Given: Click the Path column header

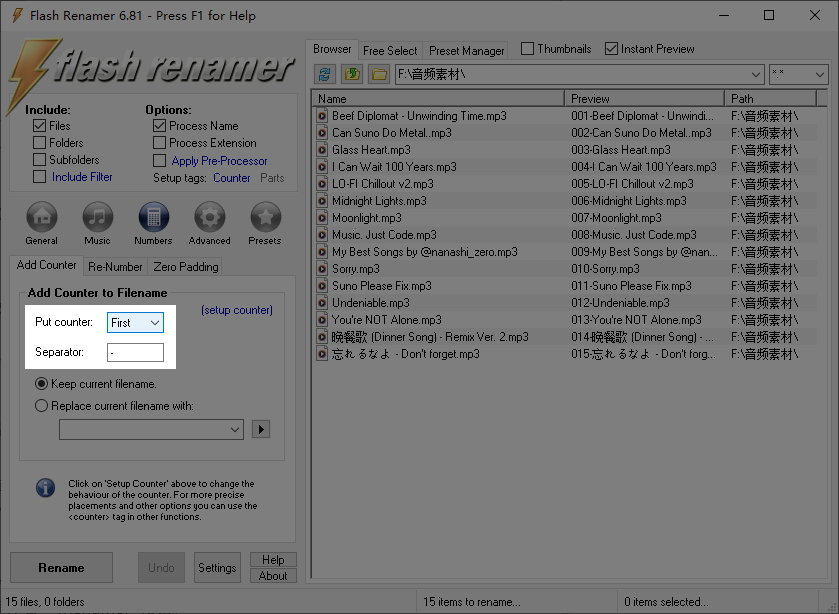Looking at the screenshot, I should pyautogui.click(x=771, y=98).
